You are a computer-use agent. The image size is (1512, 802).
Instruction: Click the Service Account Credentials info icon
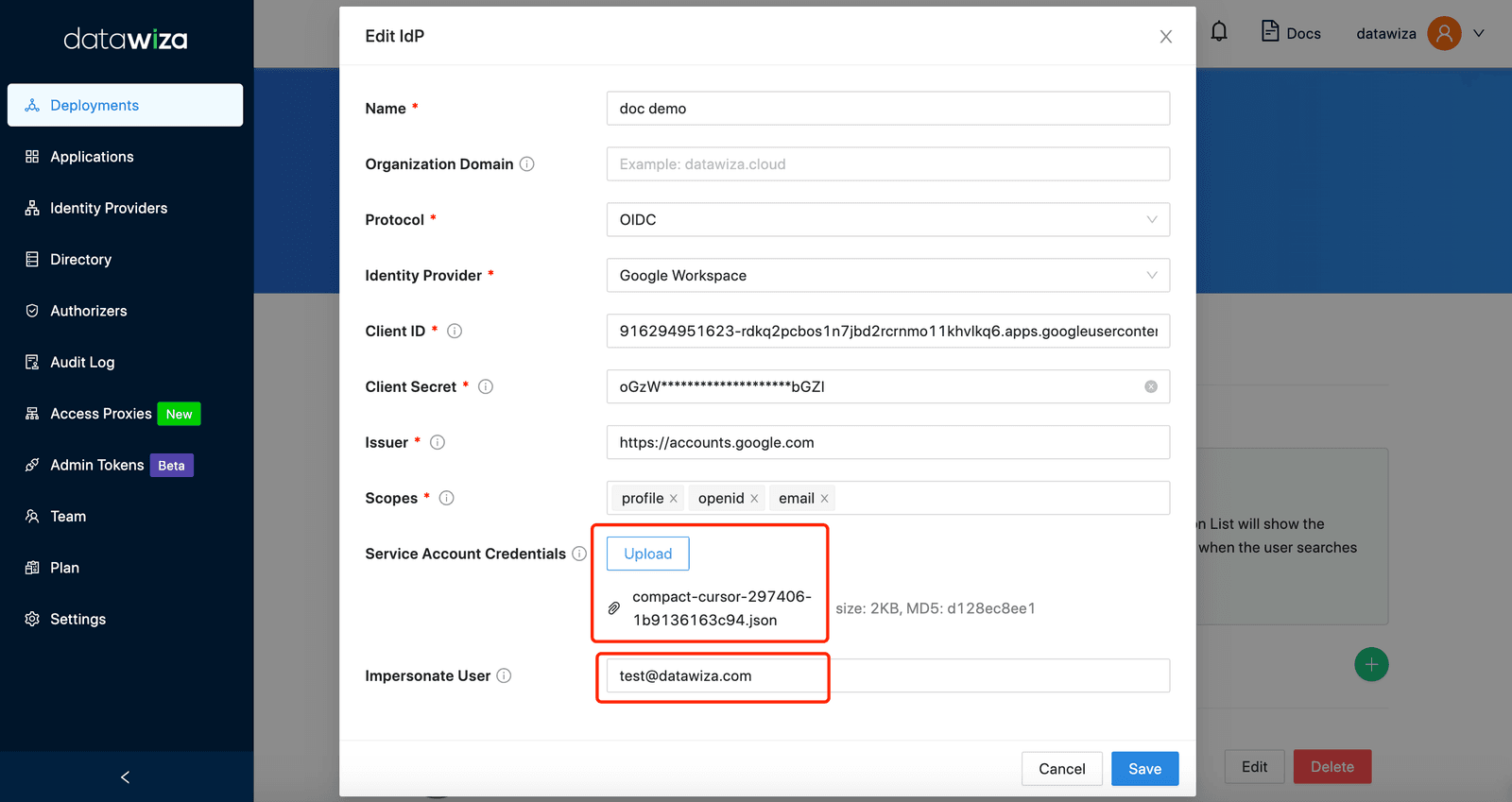[579, 554]
